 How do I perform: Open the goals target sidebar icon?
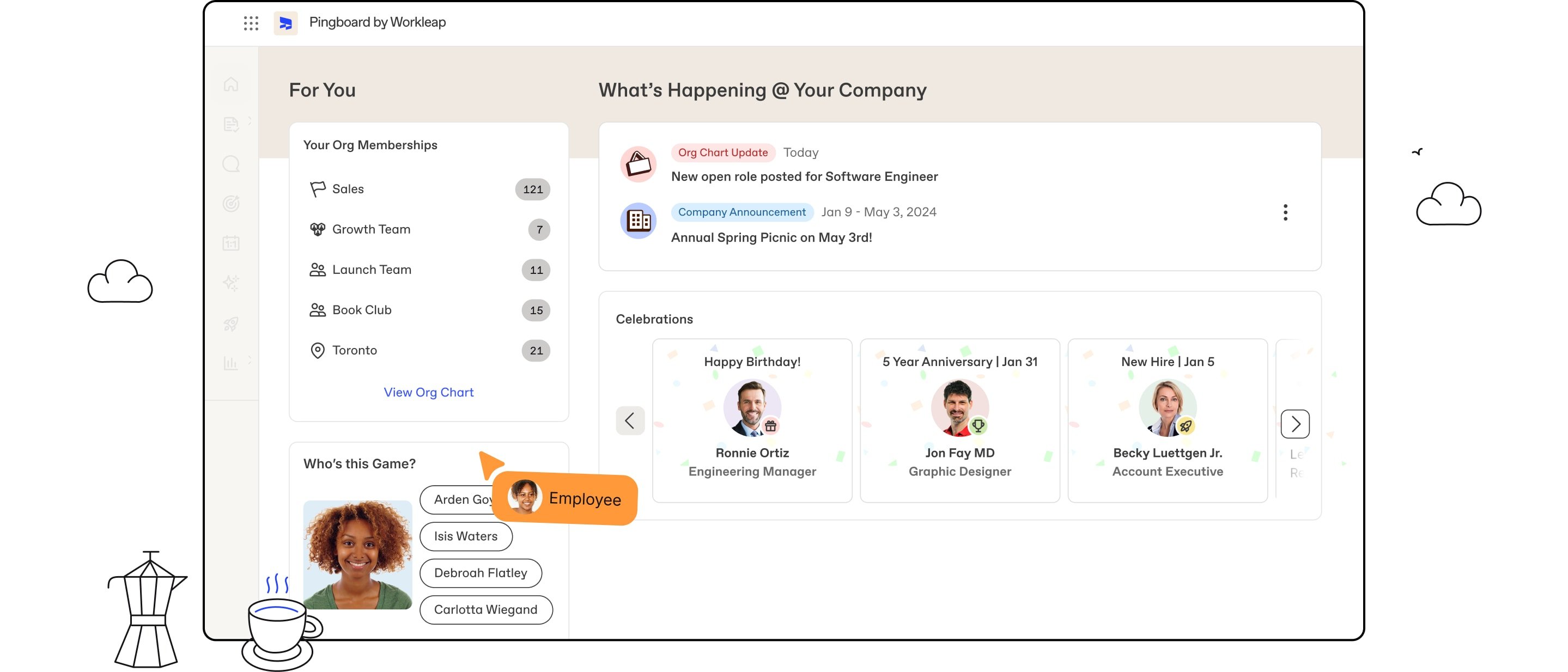pyautogui.click(x=230, y=203)
